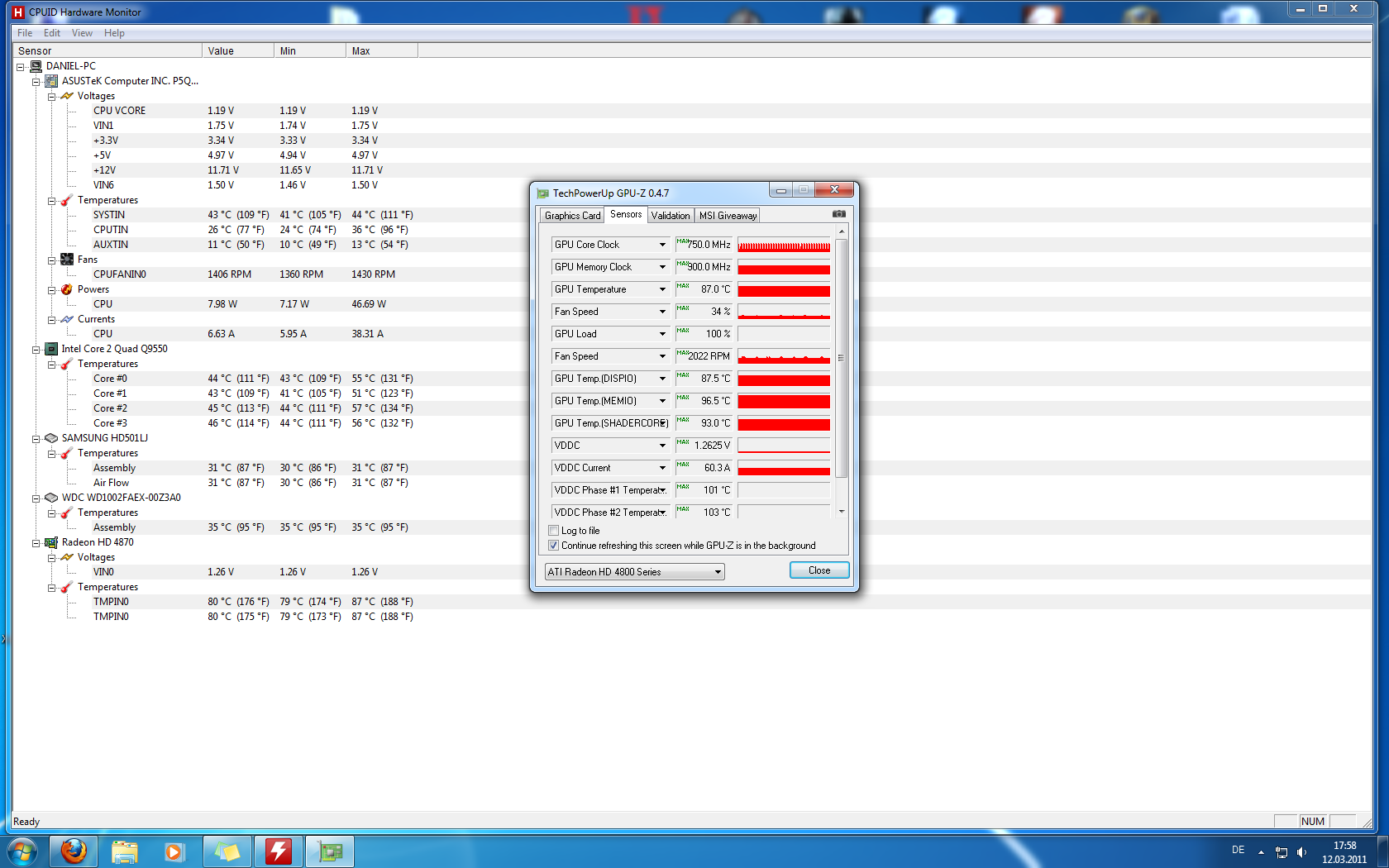
Task: Click the ASUSTeK Temperatures thermometer icon
Action: [x=67, y=200]
